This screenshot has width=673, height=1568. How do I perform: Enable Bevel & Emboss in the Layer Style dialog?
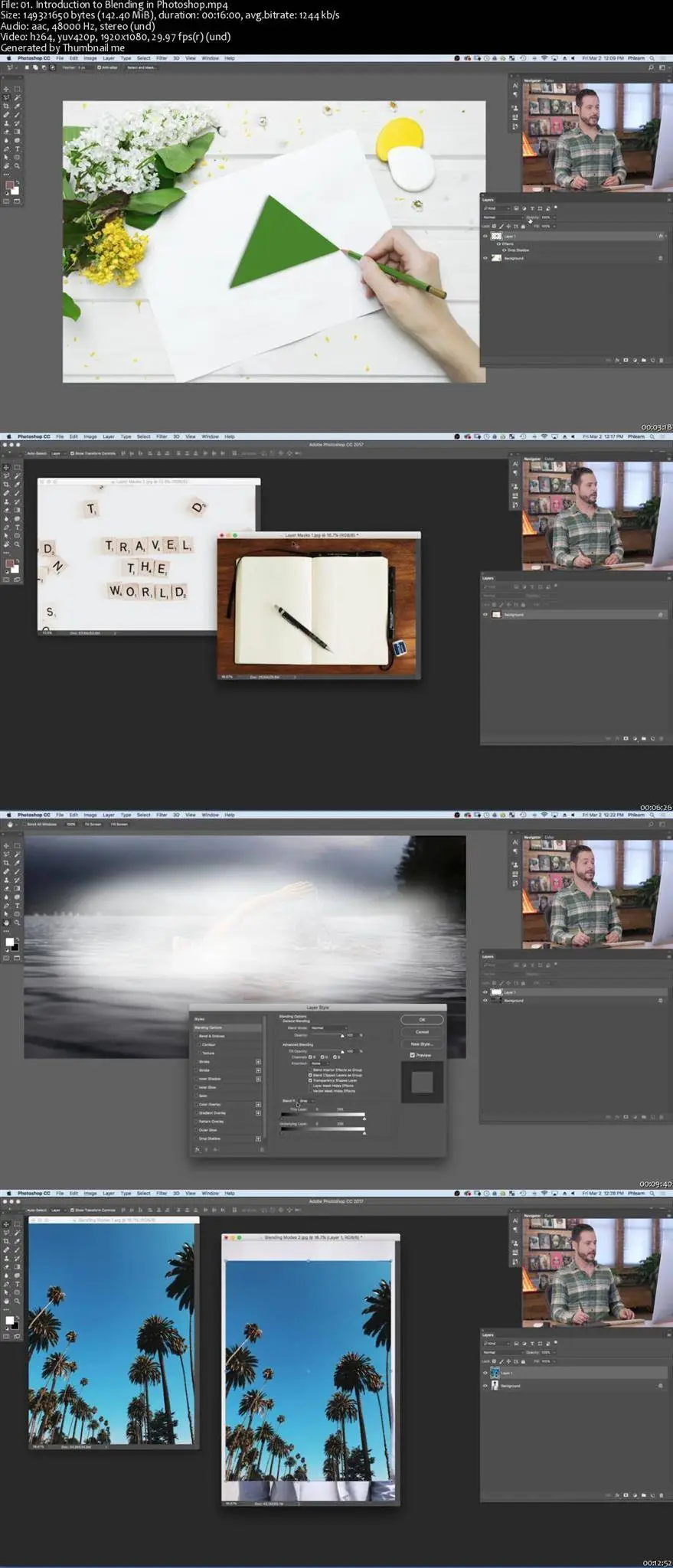pyautogui.click(x=196, y=1036)
